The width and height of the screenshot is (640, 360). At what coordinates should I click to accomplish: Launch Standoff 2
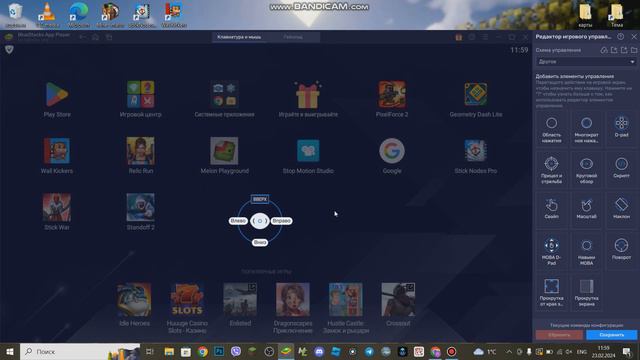[x=140, y=212]
